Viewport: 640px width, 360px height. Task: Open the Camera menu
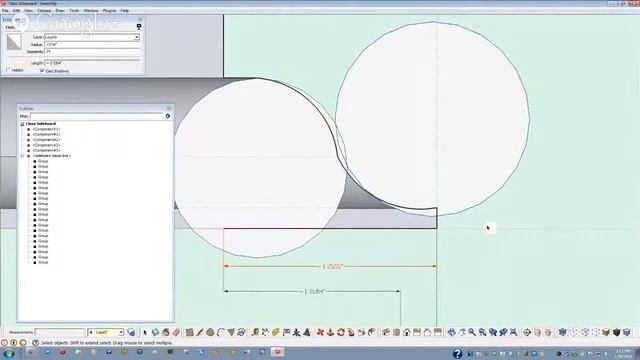click(x=44, y=11)
